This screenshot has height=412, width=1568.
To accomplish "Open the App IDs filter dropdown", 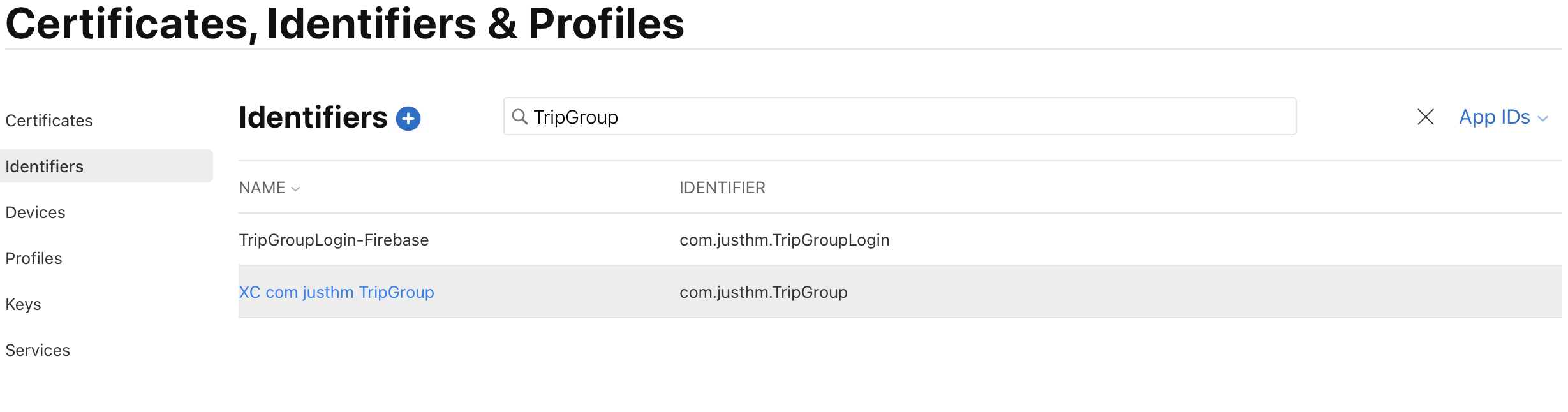I will 1494,117.
